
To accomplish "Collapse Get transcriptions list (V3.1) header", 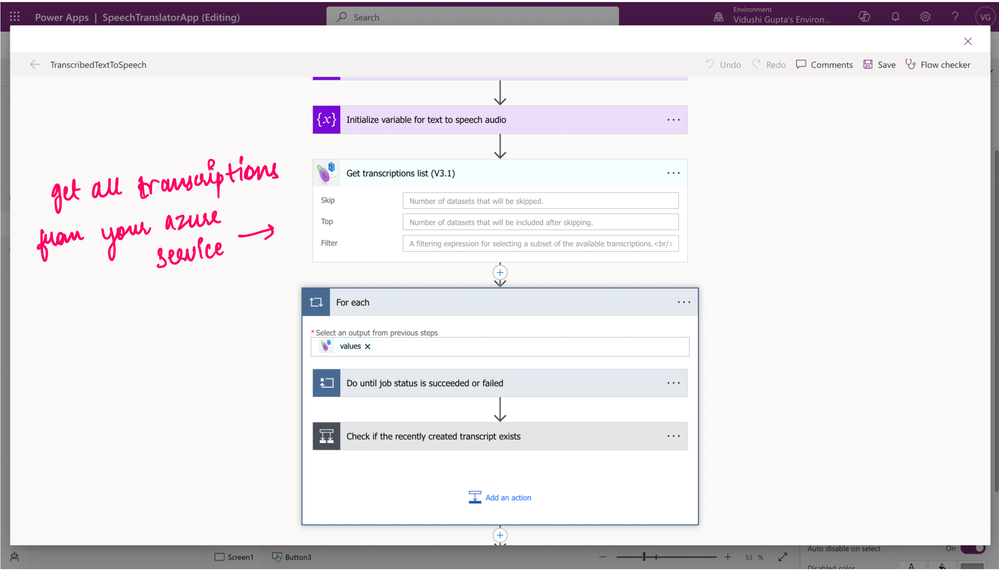I will click(x=500, y=173).
